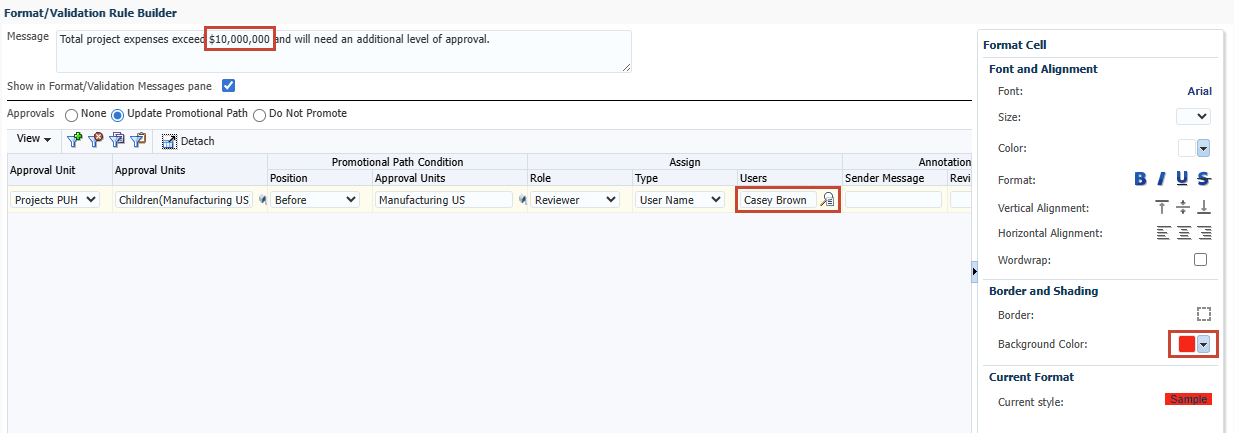Set vertical alignment to top
Viewport: 1234px width, 433px height.
pyautogui.click(x=1162, y=207)
